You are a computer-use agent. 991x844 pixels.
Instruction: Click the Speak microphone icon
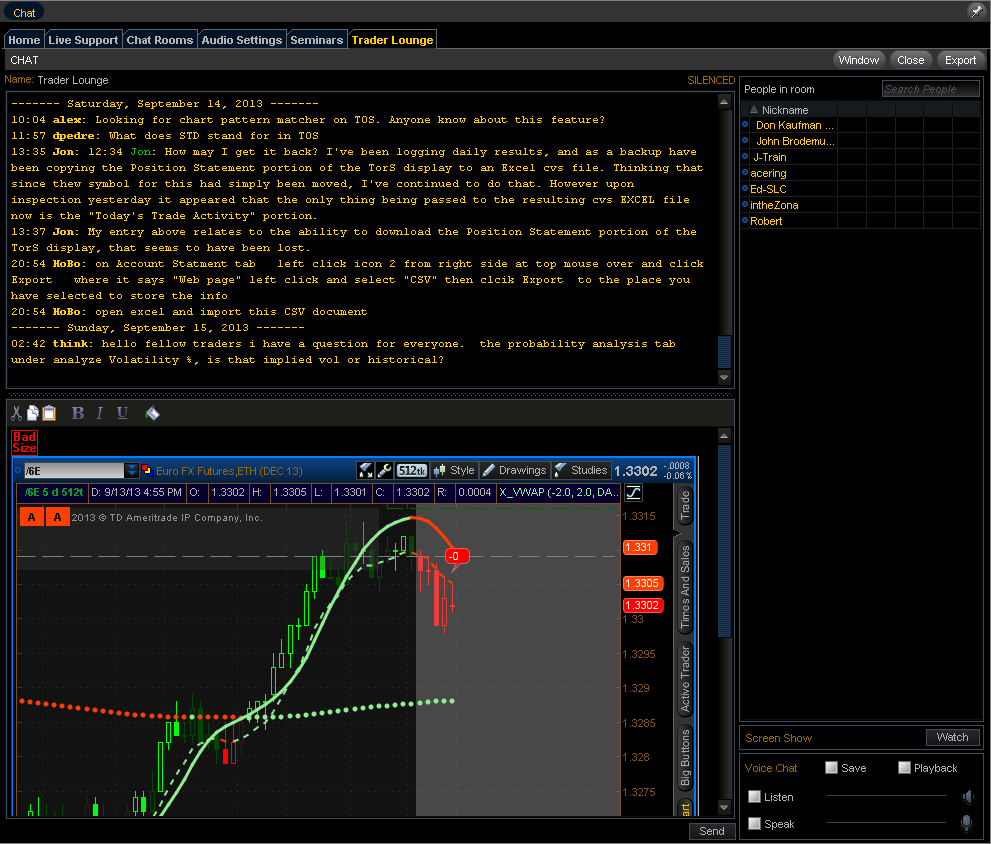pyautogui.click(x=966, y=823)
